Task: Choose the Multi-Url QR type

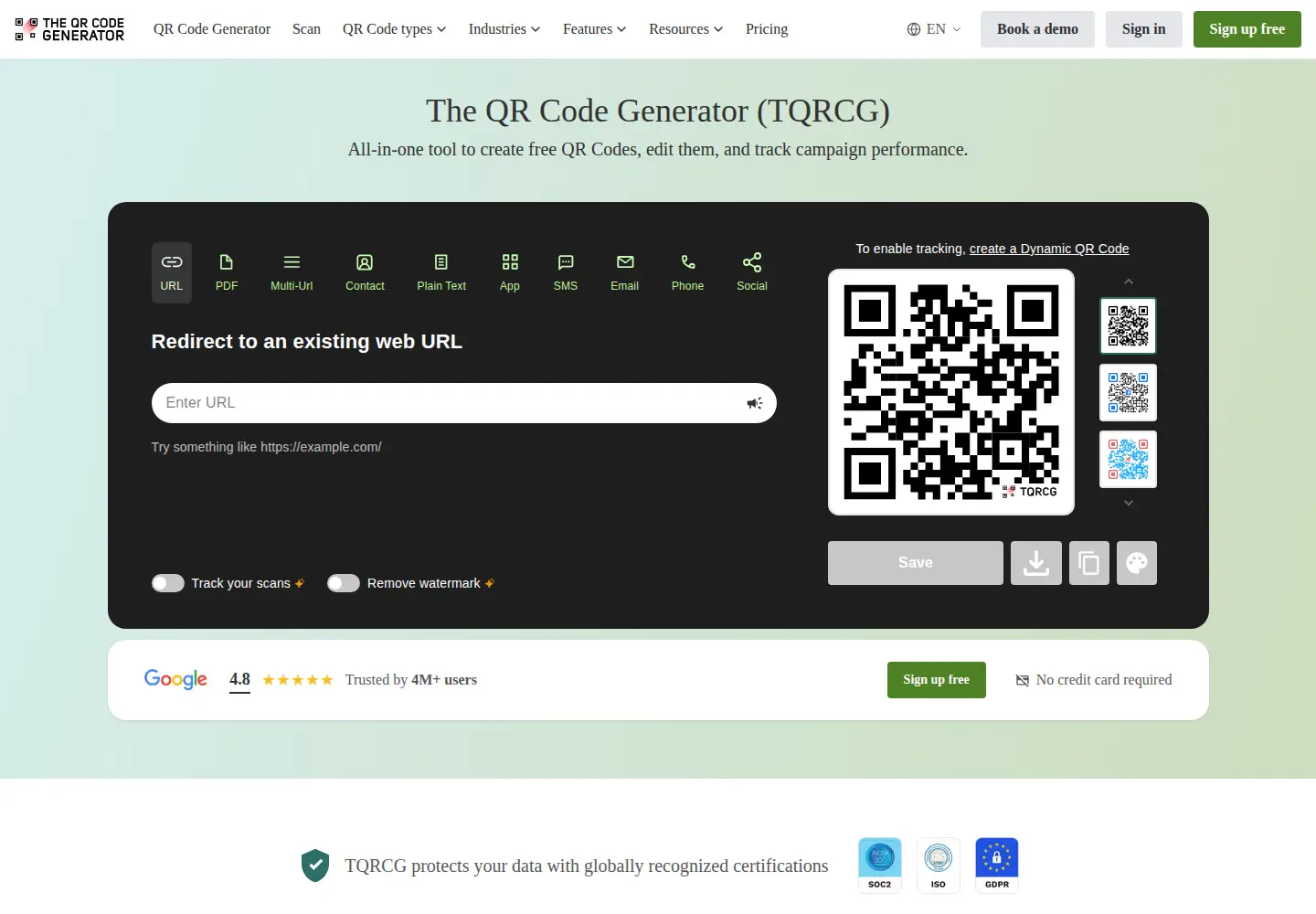Action: pyautogui.click(x=292, y=272)
